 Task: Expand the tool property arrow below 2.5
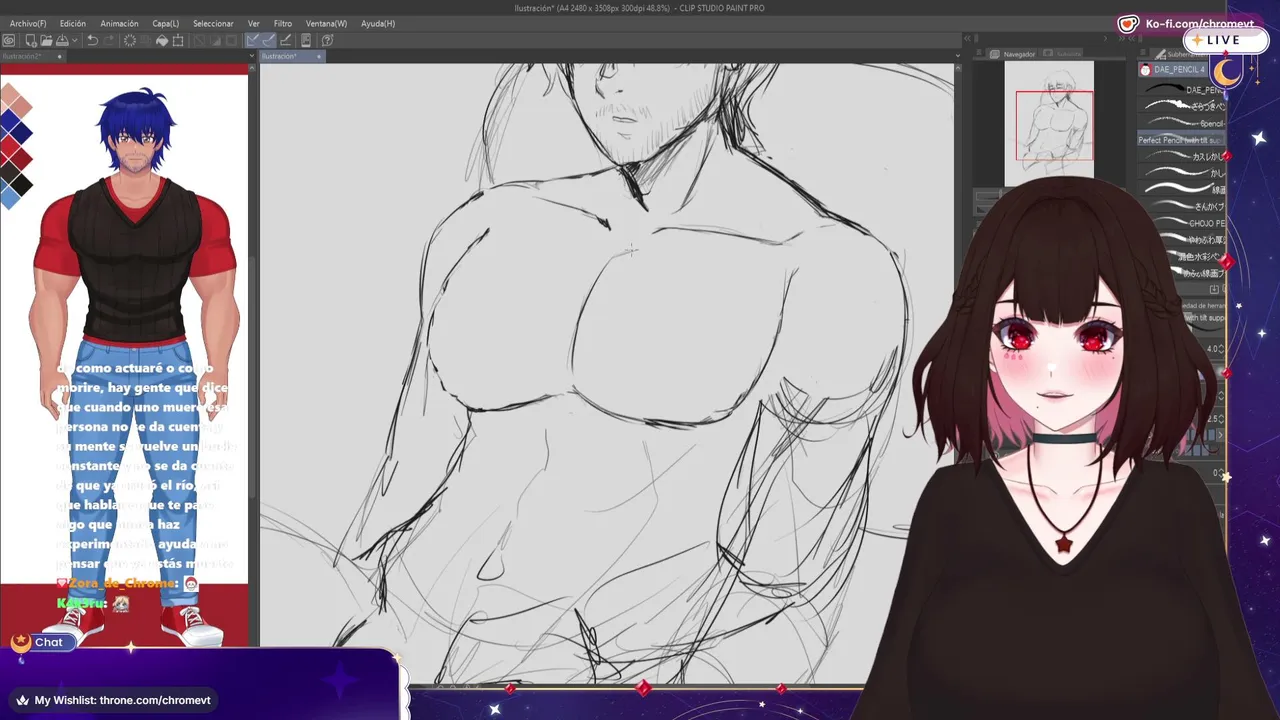[x=1220, y=436]
